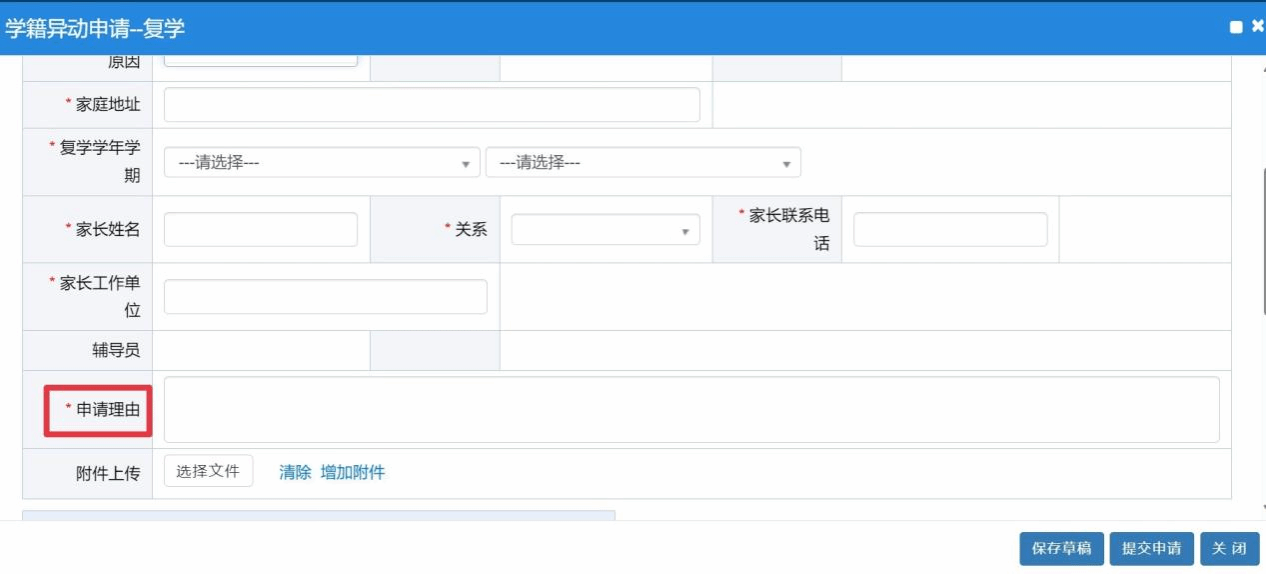Close dialog with the title bar X
This screenshot has height=574, width=1266.
1257,27
